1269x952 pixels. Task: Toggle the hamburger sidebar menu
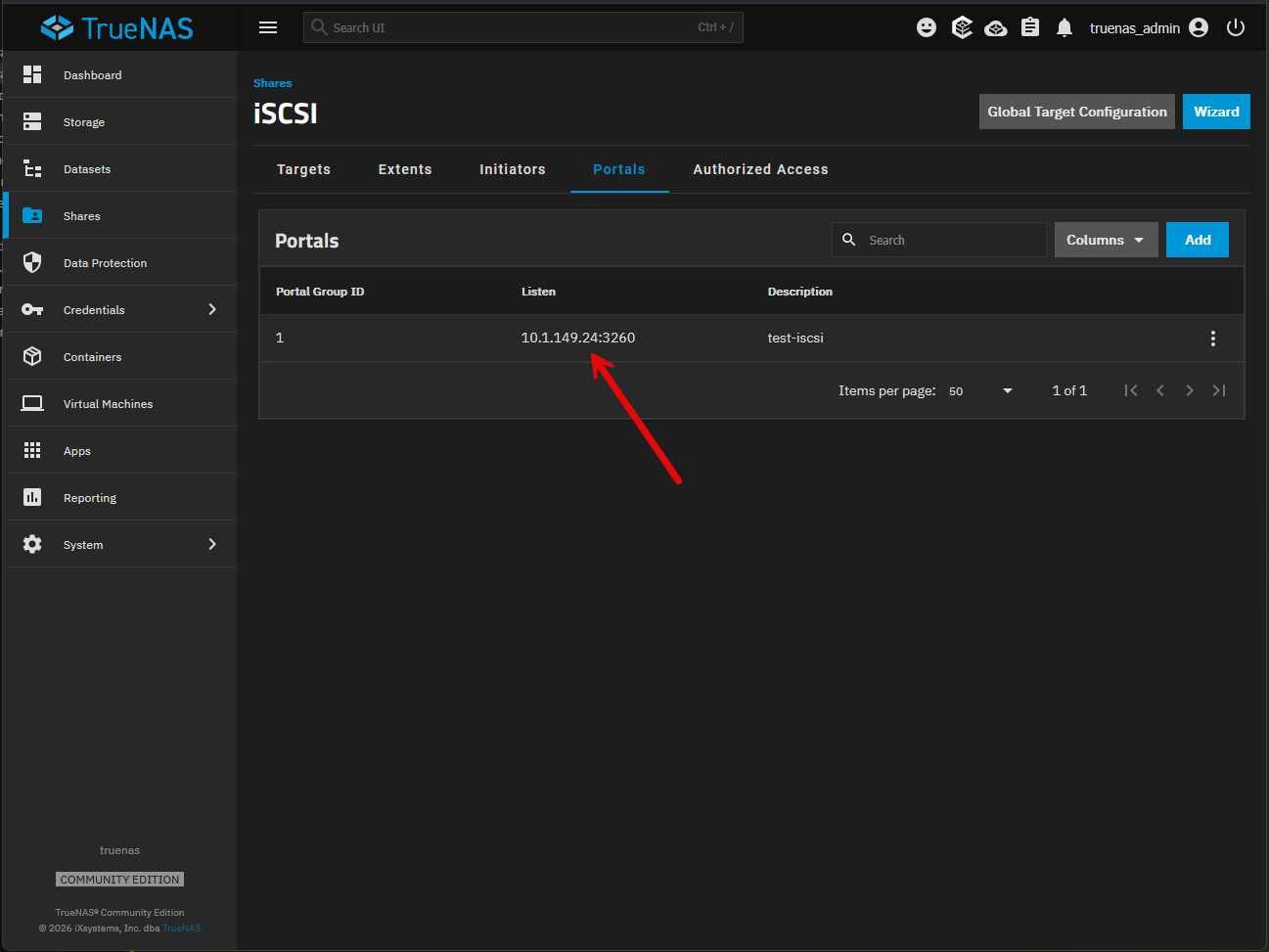pyautogui.click(x=268, y=27)
